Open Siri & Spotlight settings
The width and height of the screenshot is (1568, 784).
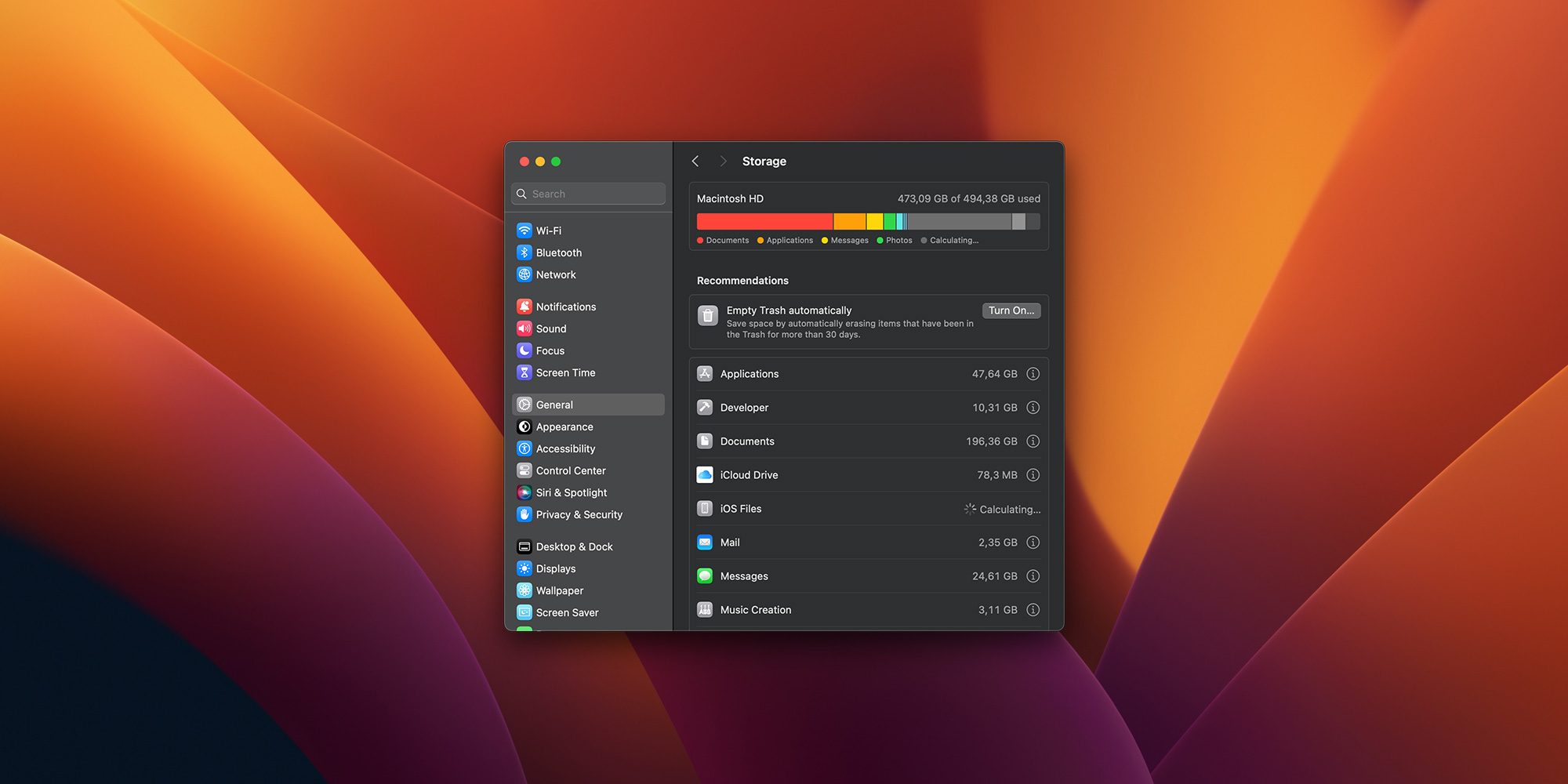571,492
